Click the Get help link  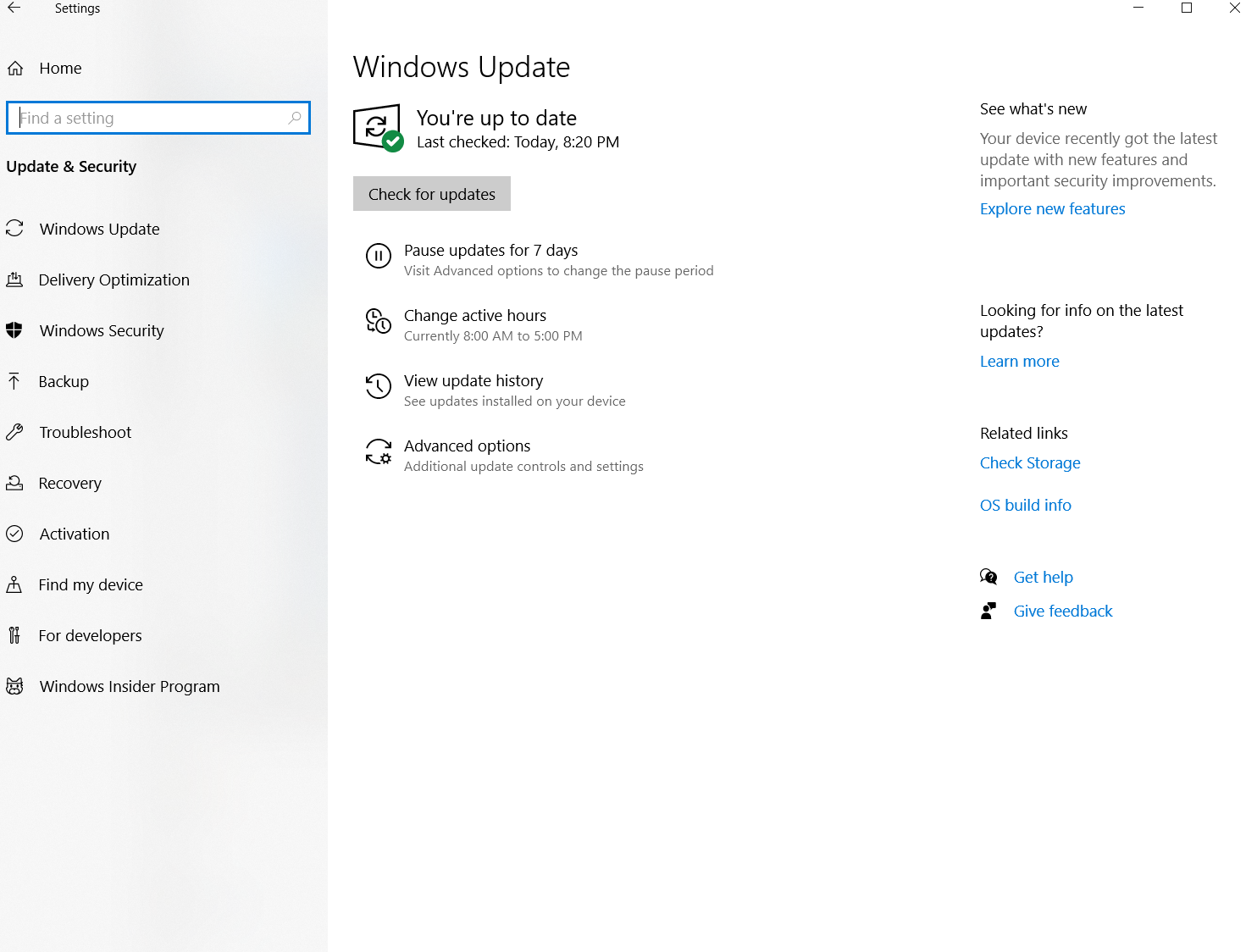[1044, 578]
